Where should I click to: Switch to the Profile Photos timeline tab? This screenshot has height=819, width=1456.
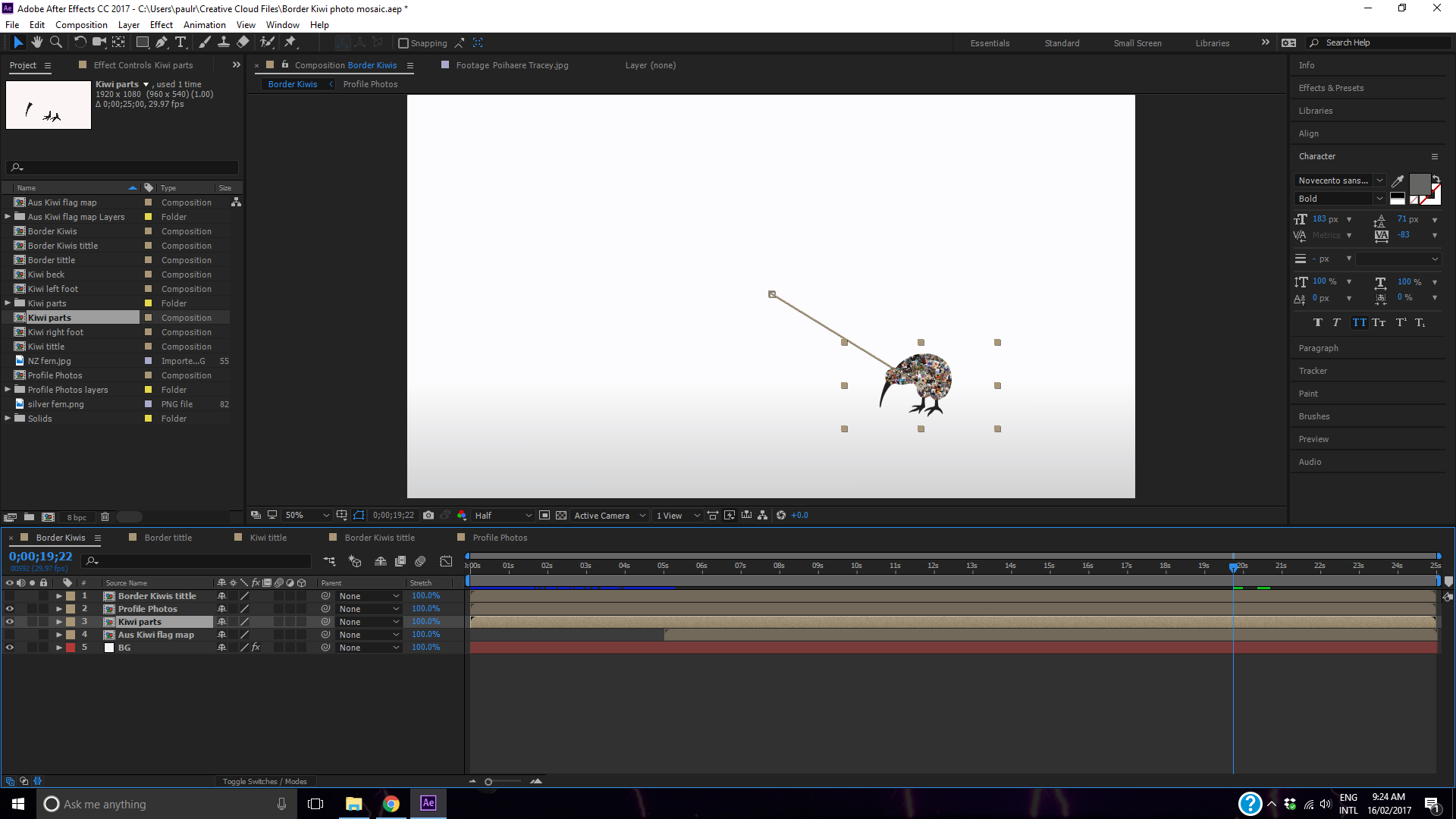click(x=500, y=538)
